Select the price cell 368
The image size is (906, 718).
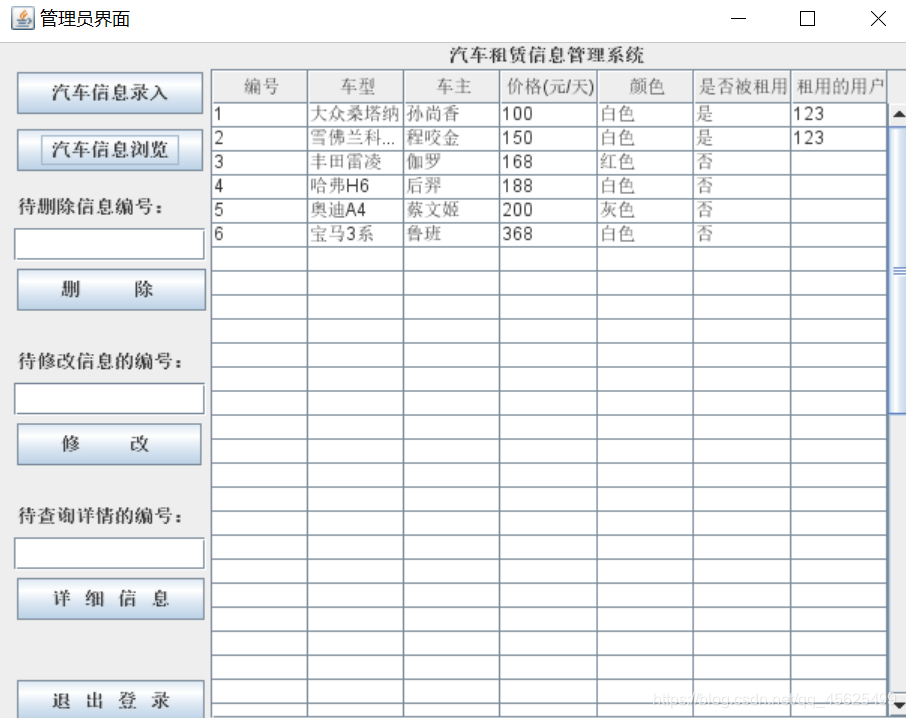click(x=548, y=235)
